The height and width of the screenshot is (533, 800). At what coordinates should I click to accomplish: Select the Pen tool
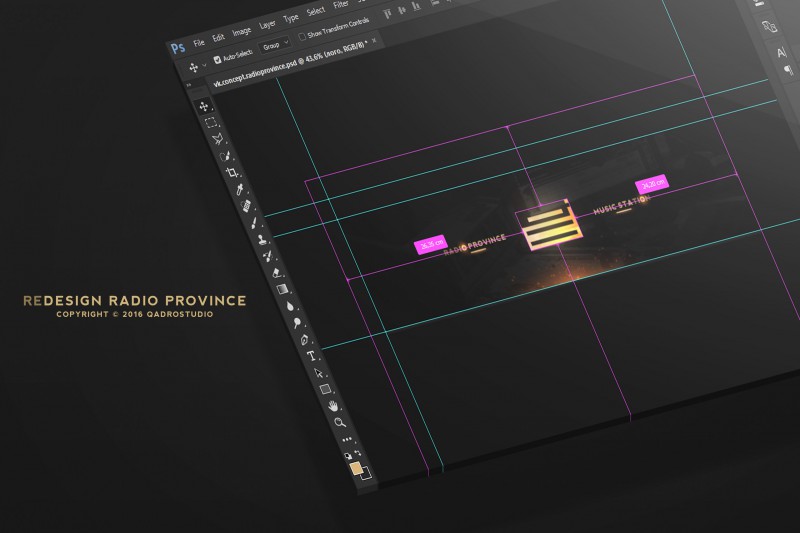[304, 339]
